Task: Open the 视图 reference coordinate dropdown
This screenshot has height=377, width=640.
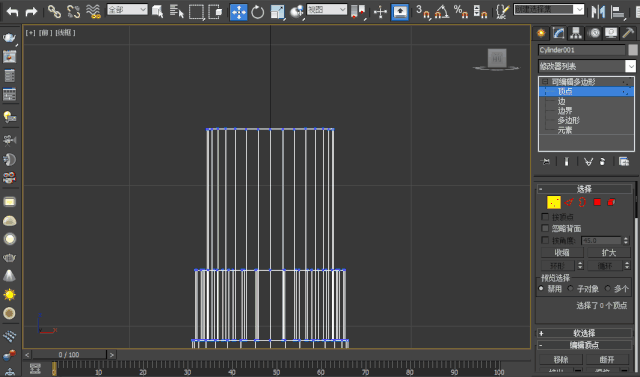Action: click(327, 9)
